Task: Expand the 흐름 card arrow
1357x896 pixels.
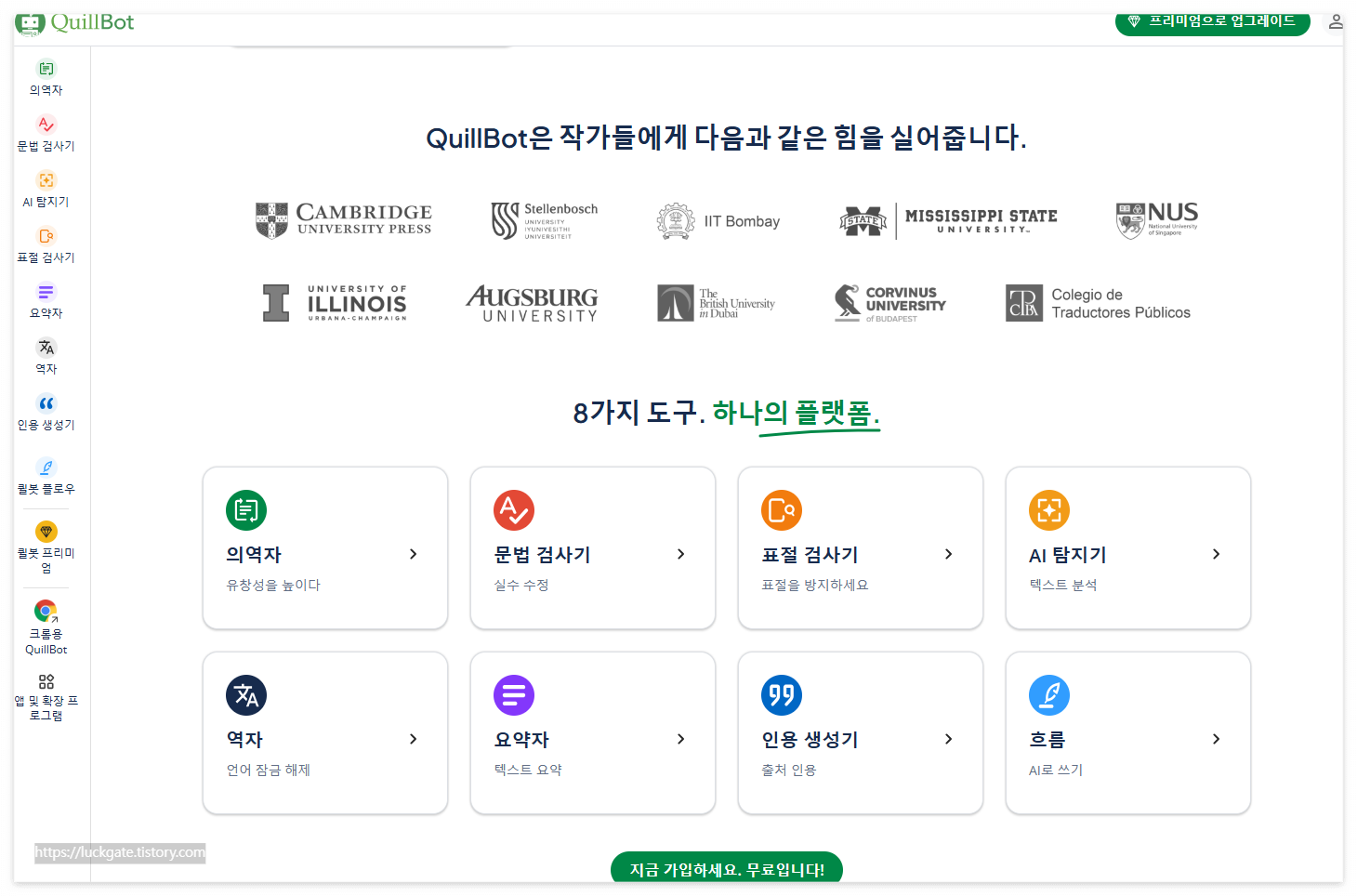Action: click(1217, 739)
